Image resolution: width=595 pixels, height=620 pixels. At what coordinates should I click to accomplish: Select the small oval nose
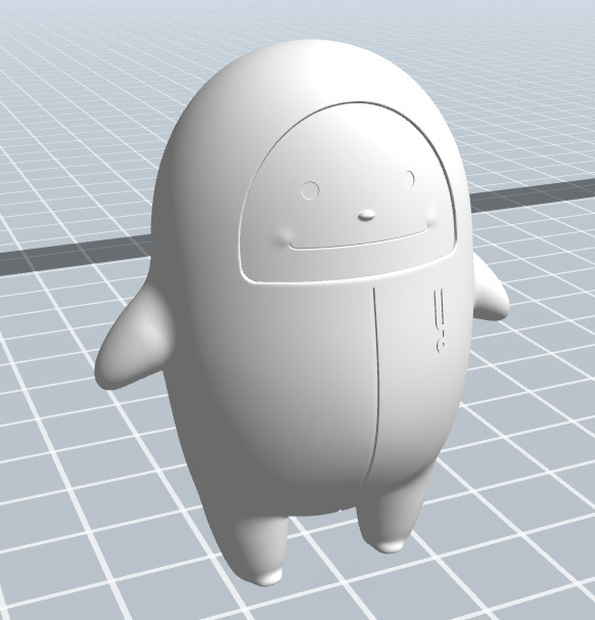point(367,215)
